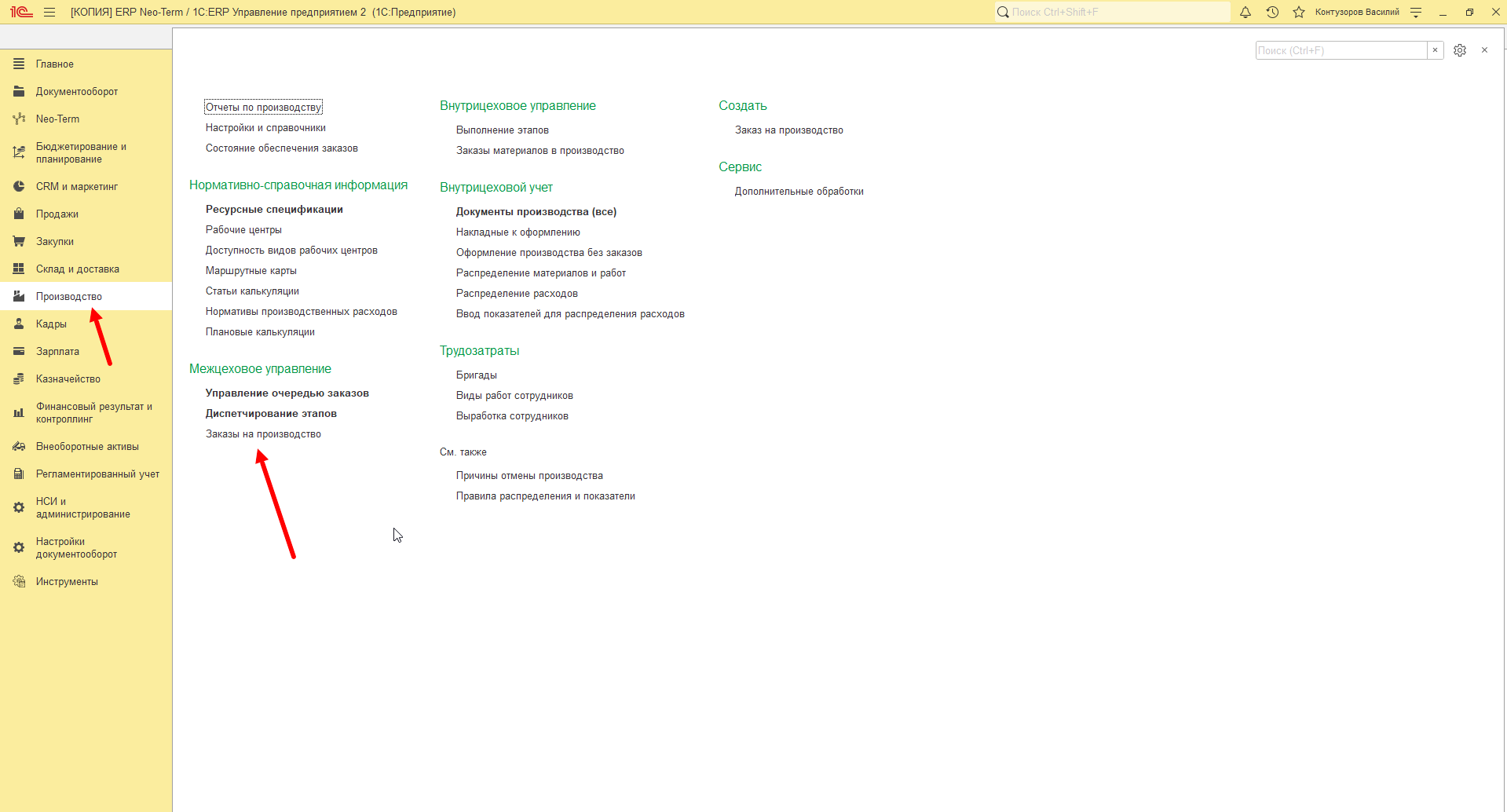Open Документы производства (все)
Image resolution: width=1507 pixels, height=812 pixels.
click(536, 211)
